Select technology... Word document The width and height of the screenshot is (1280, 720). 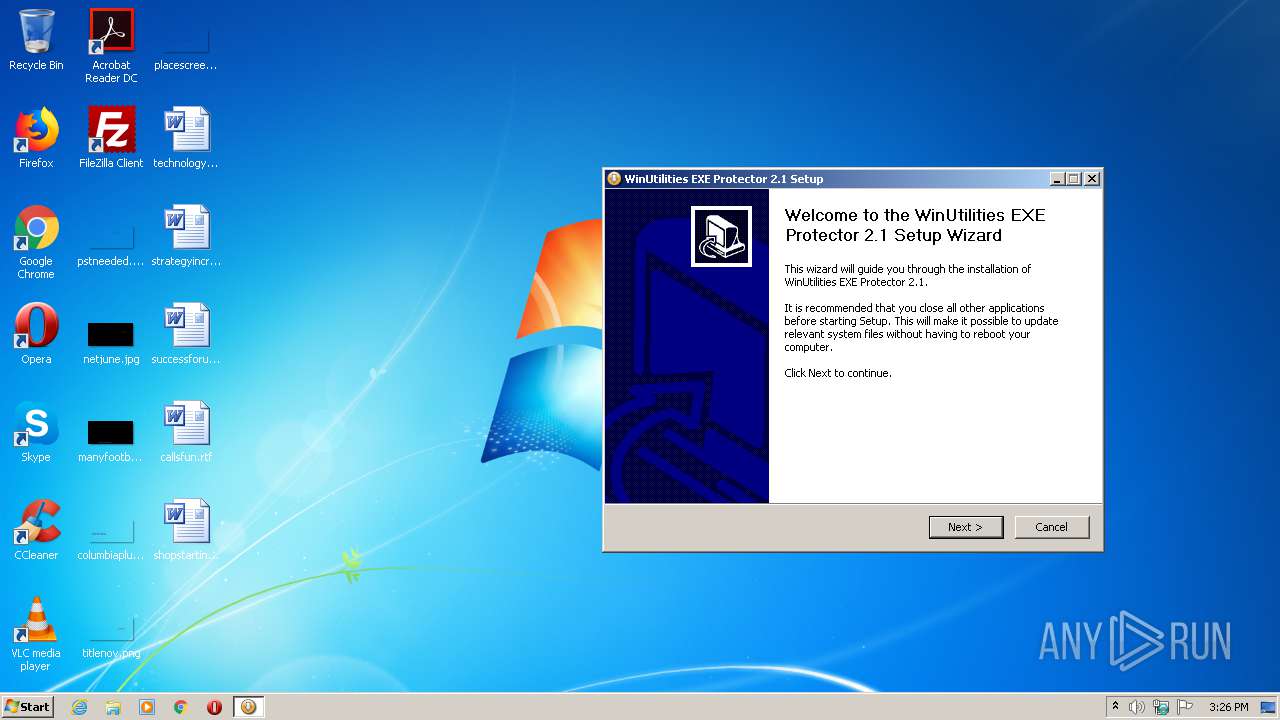pyautogui.click(x=186, y=139)
